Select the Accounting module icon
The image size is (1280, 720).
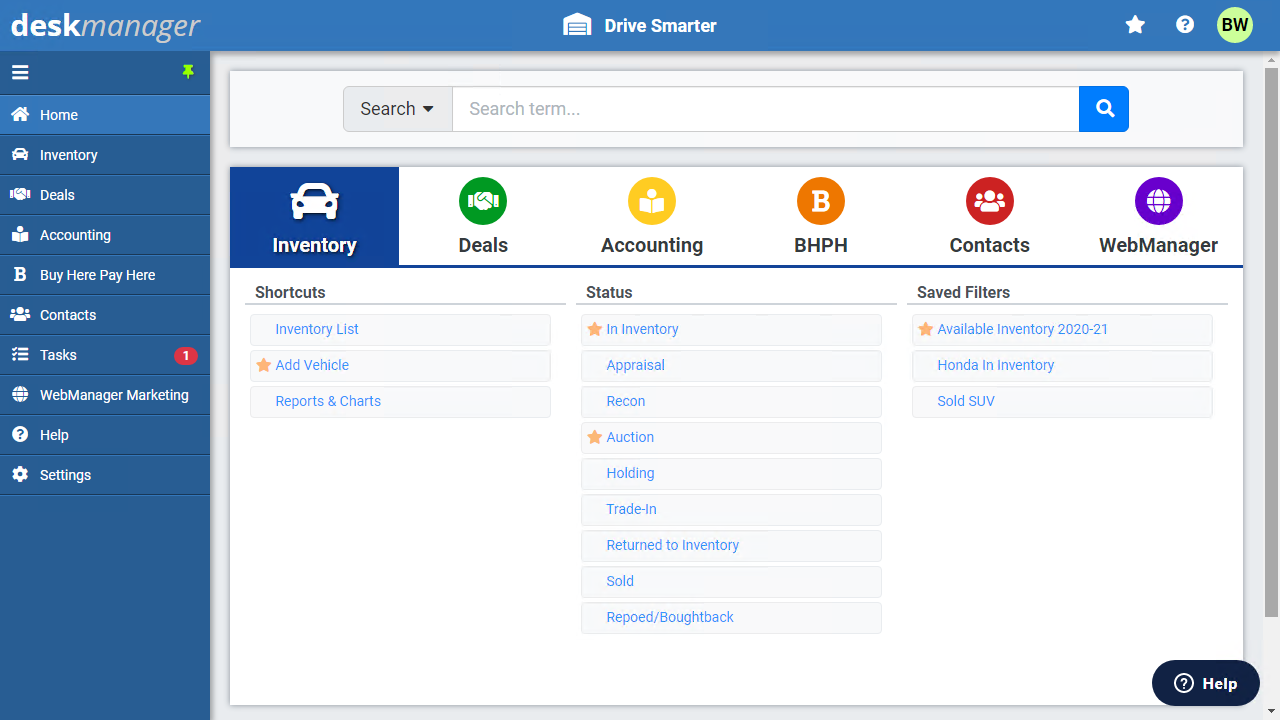pos(651,201)
